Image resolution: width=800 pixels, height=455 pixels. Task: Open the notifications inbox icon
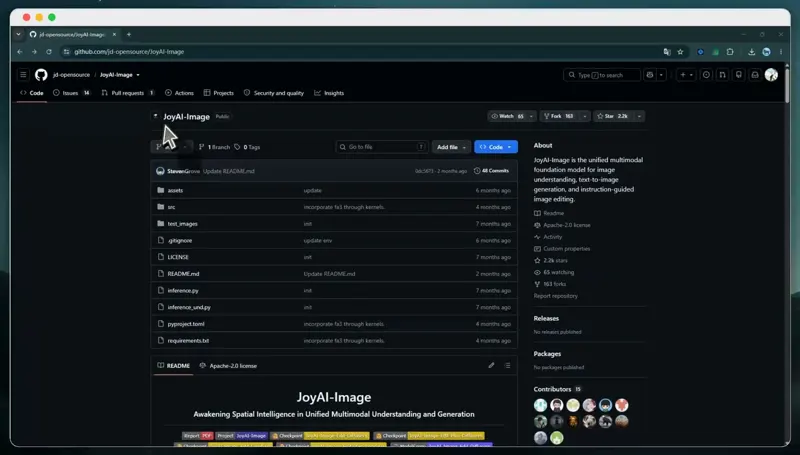click(x=755, y=75)
